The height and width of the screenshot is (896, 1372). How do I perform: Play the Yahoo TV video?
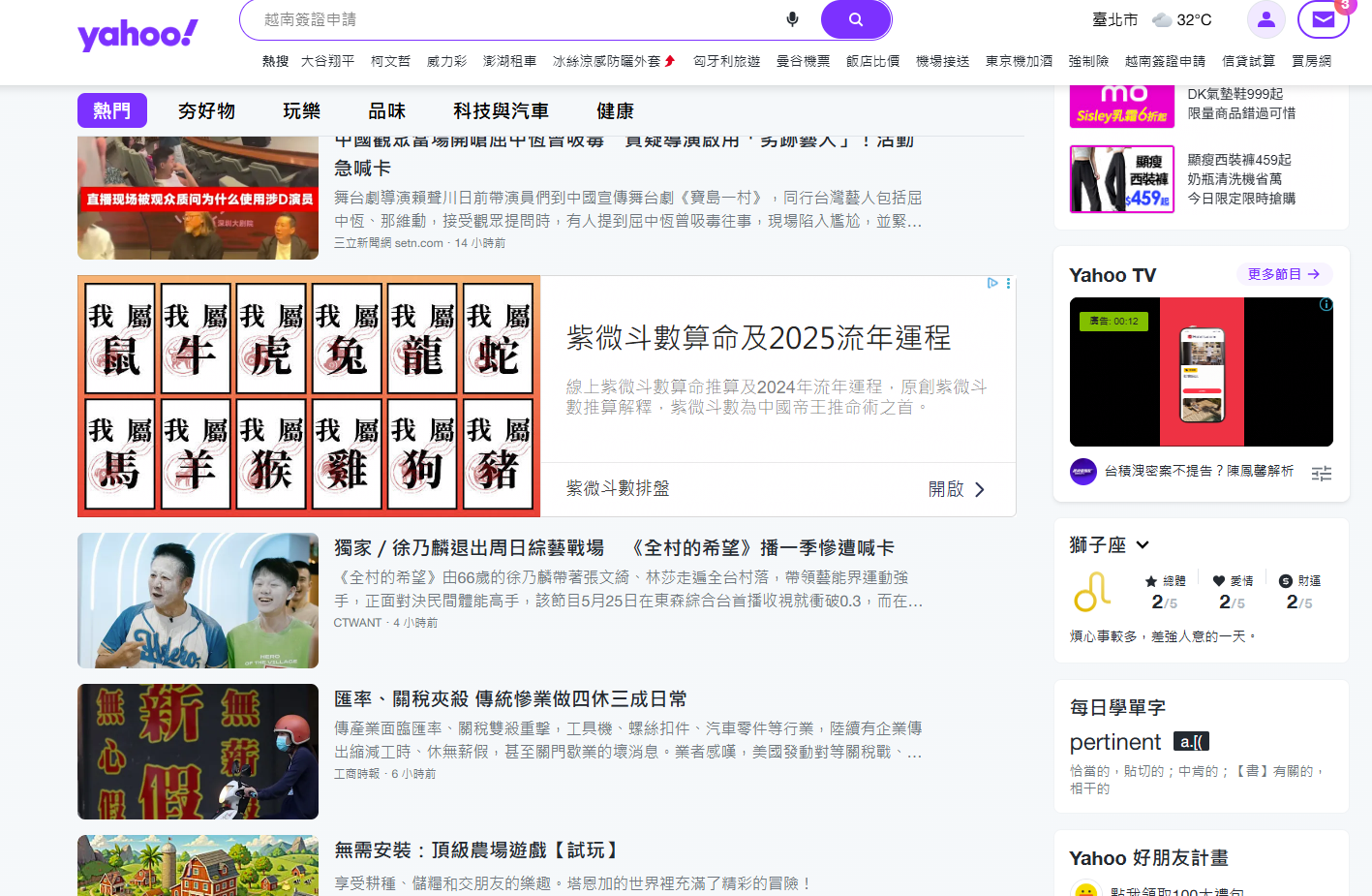(x=1201, y=372)
